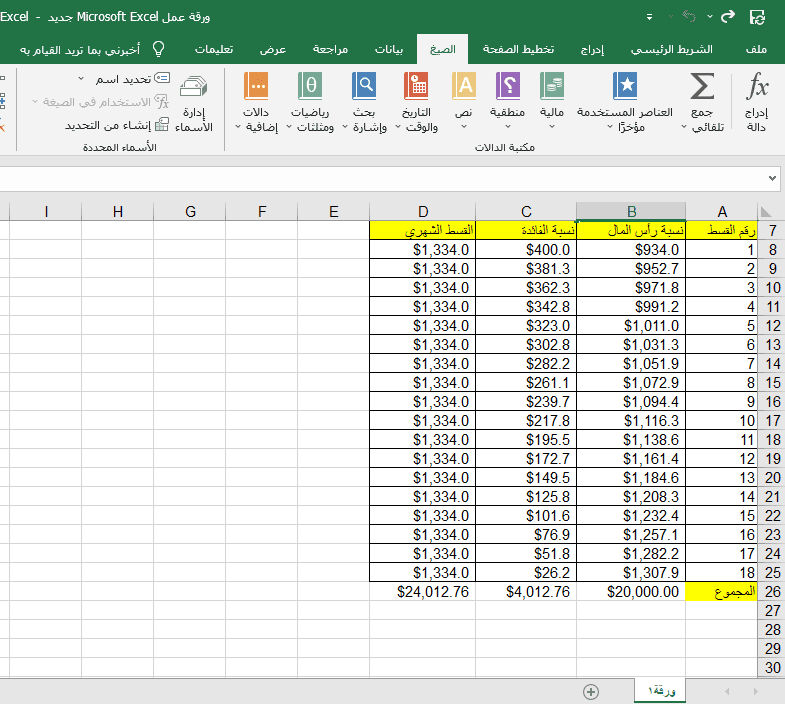Open the Financial functions icon
Viewport: 785px width, 704px height.
coord(552,86)
